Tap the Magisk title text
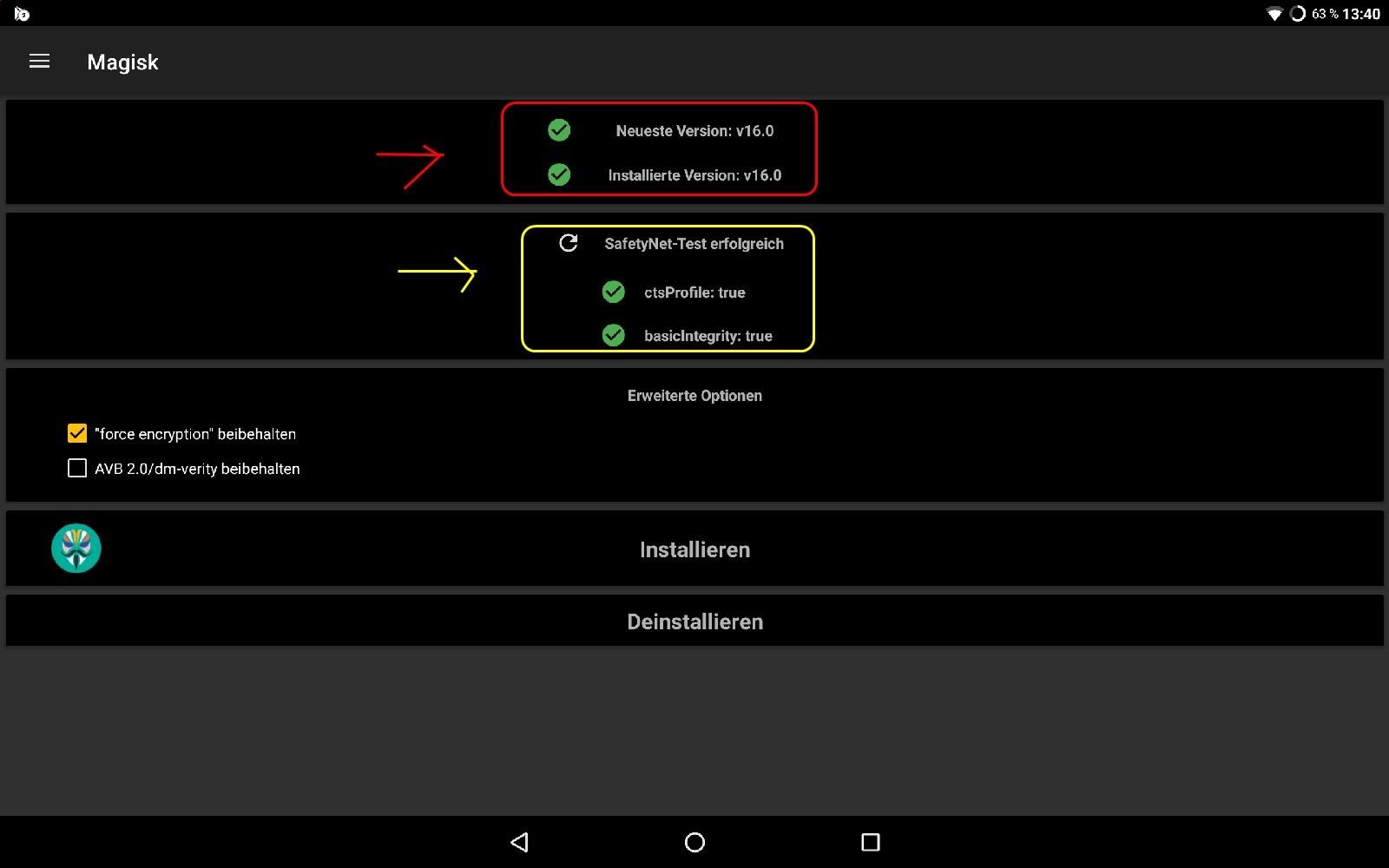 click(x=122, y=62)
